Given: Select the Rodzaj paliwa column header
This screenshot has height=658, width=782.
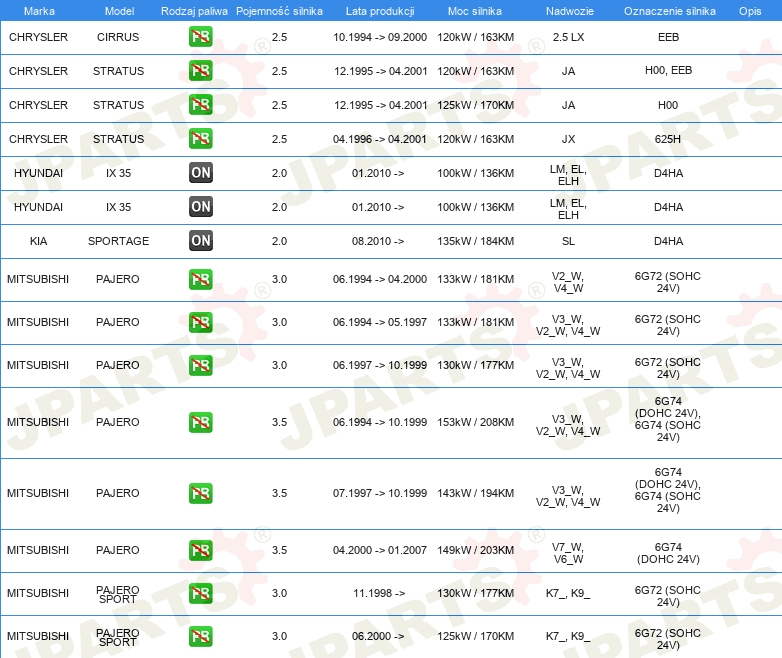Looking at the screenshot, I should tap(194, 11).
